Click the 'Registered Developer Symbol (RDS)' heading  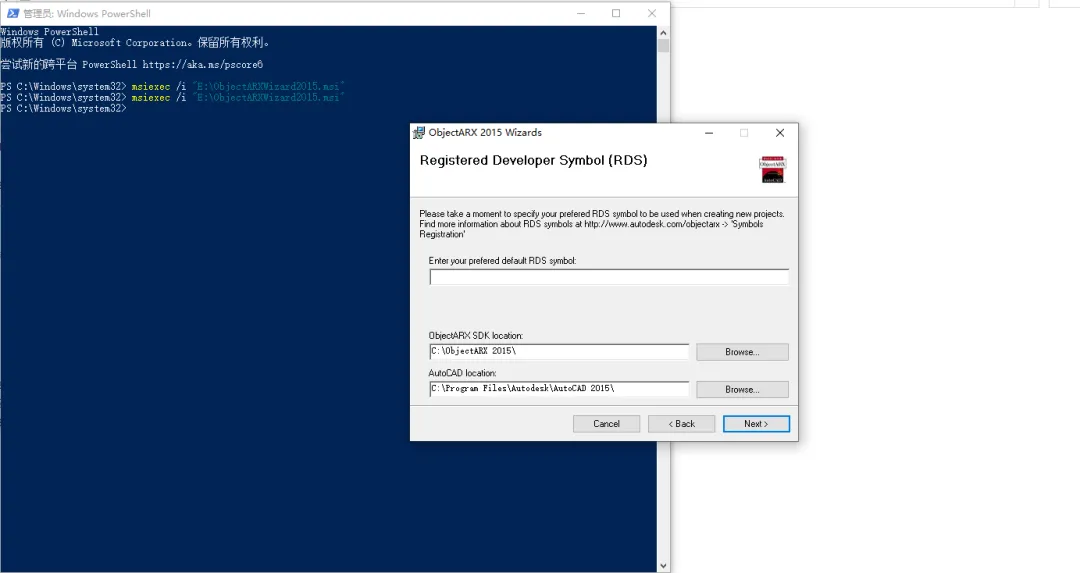click(534, 160)
